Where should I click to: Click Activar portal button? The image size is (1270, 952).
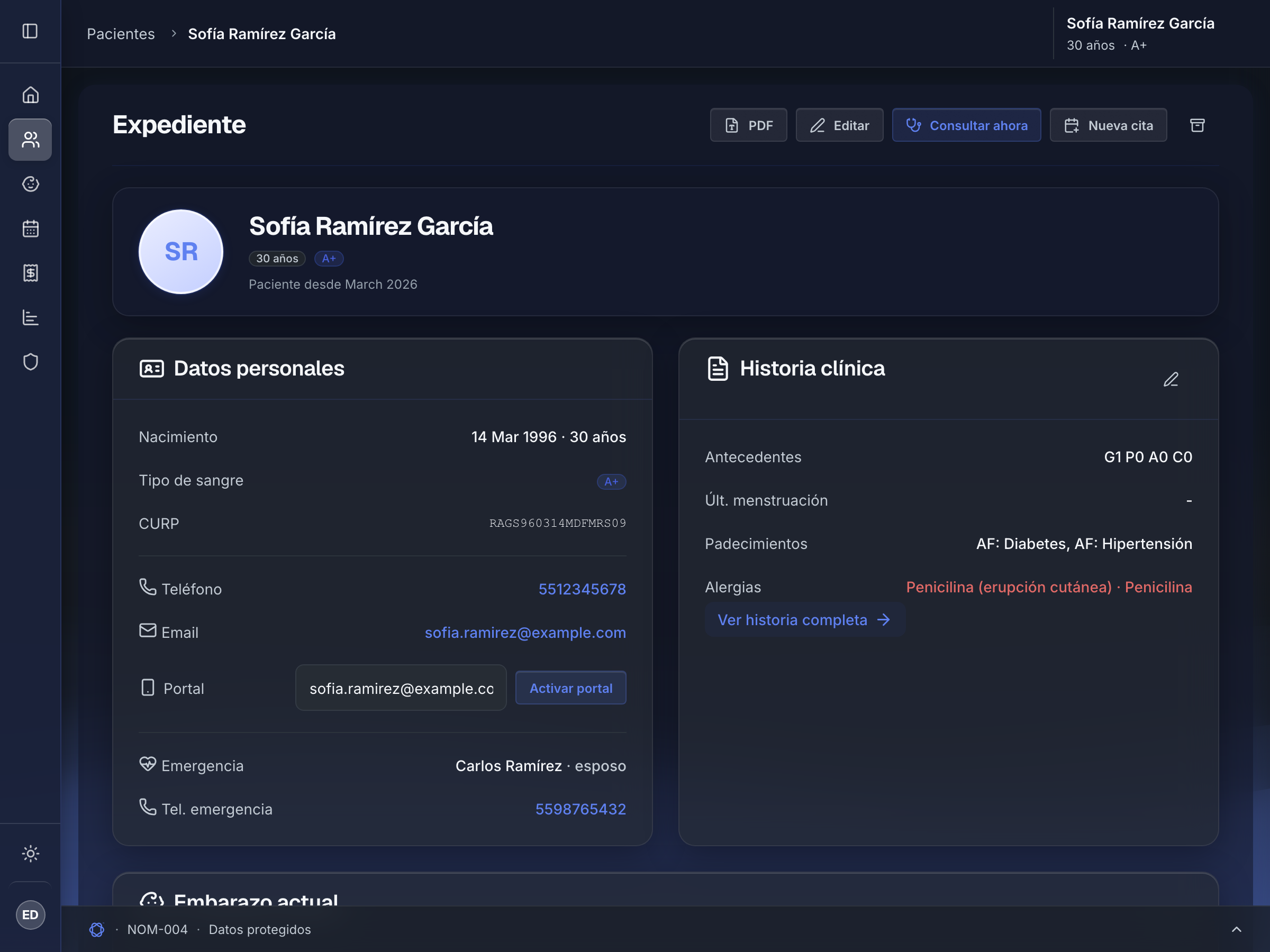coord(570,688)
